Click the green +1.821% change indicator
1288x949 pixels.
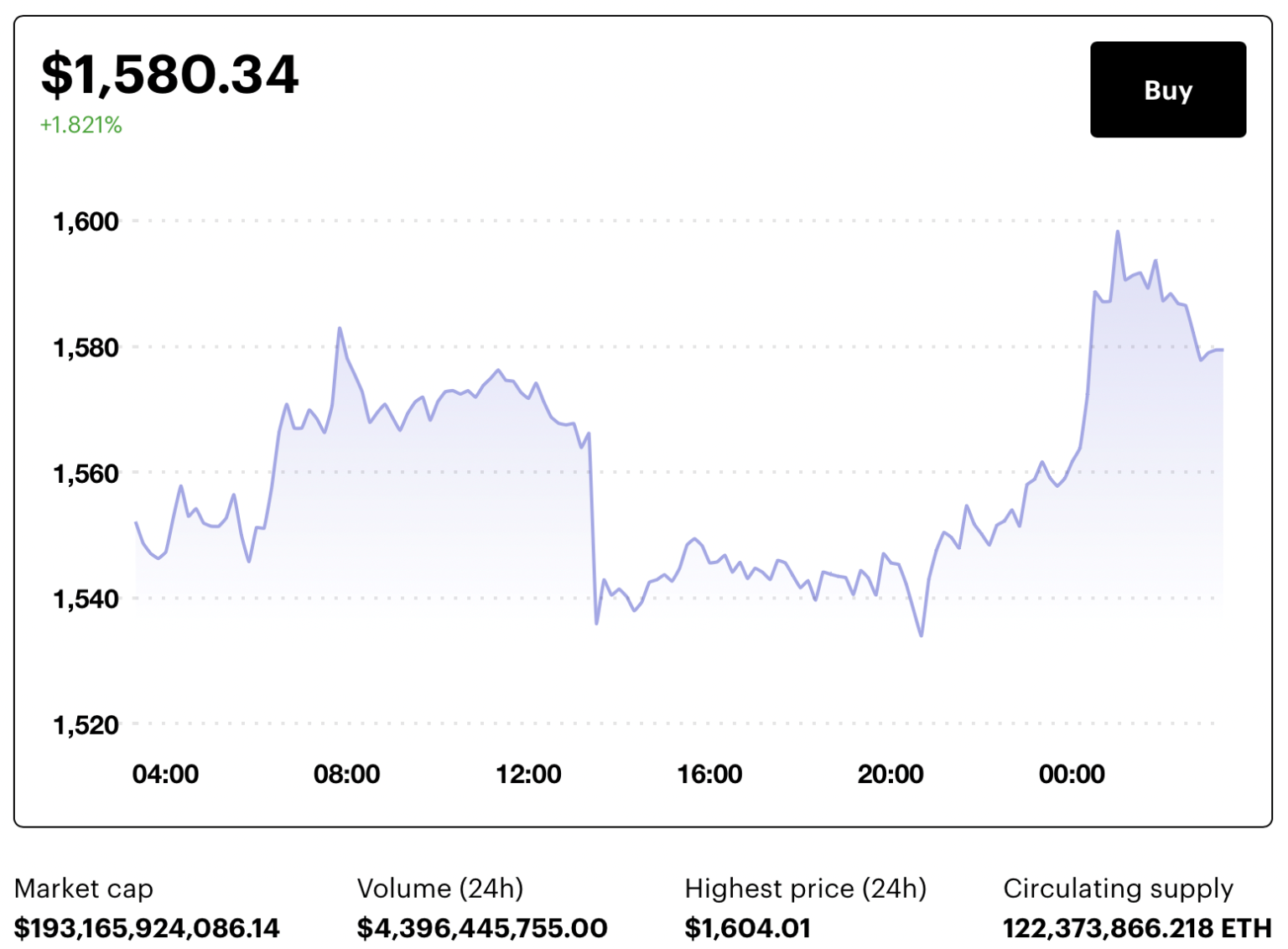[x=81, y=125]
